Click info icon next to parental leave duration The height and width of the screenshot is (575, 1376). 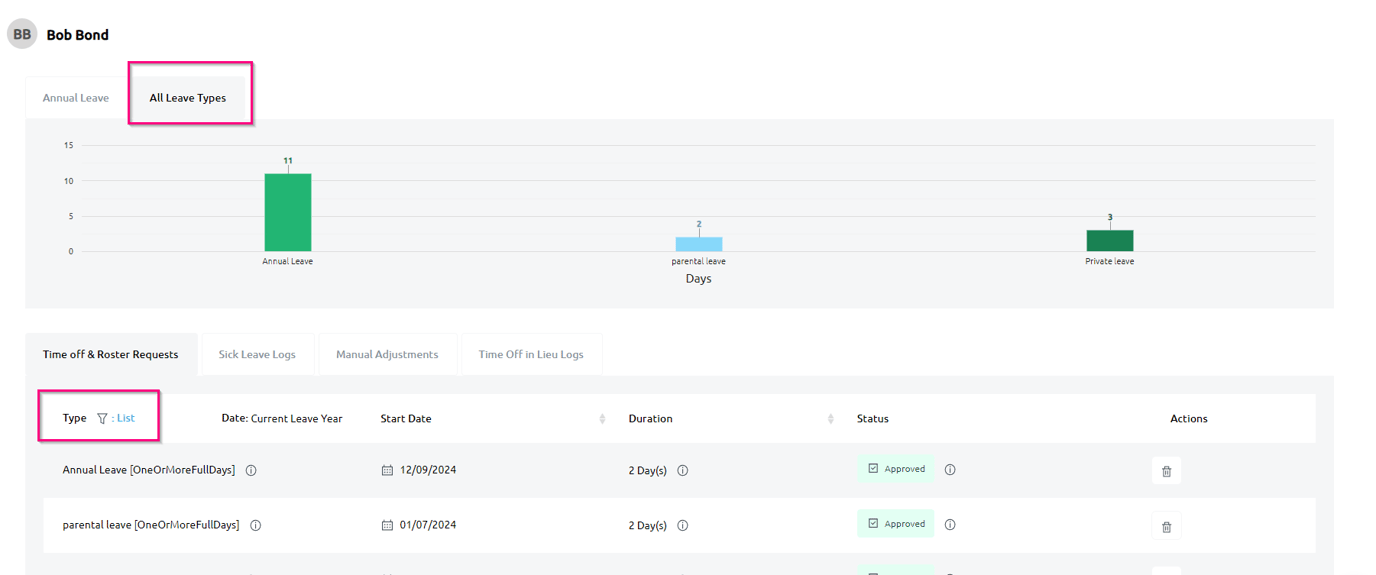tap(683, 525)
